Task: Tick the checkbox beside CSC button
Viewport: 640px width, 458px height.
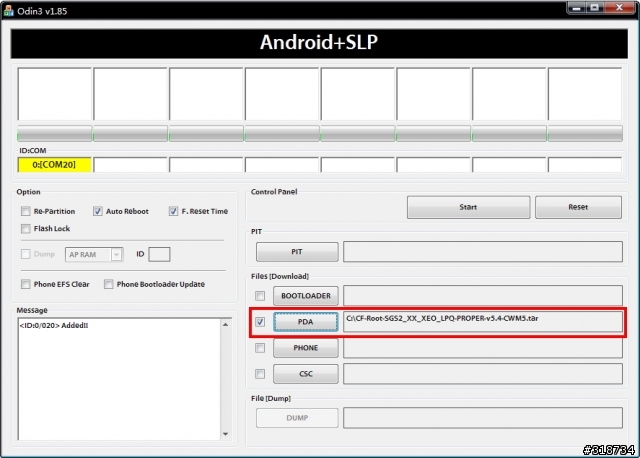Action: (x=260, y=374)
